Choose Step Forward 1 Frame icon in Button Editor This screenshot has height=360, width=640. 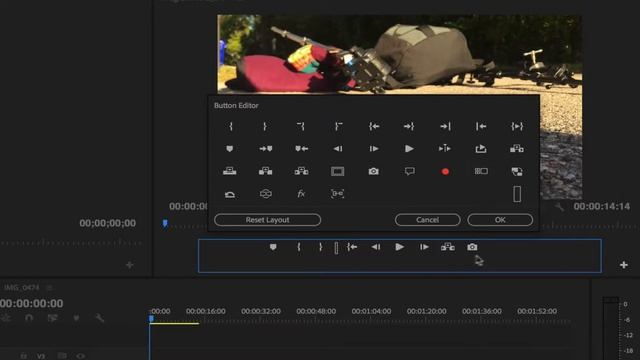374,149
